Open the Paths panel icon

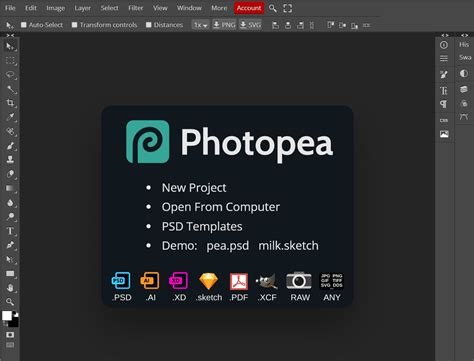click(464, 117)
